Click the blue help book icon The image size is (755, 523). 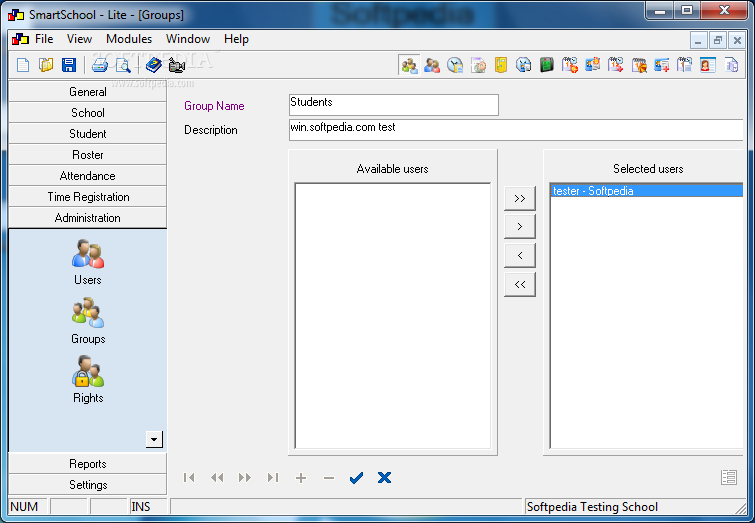154,65
